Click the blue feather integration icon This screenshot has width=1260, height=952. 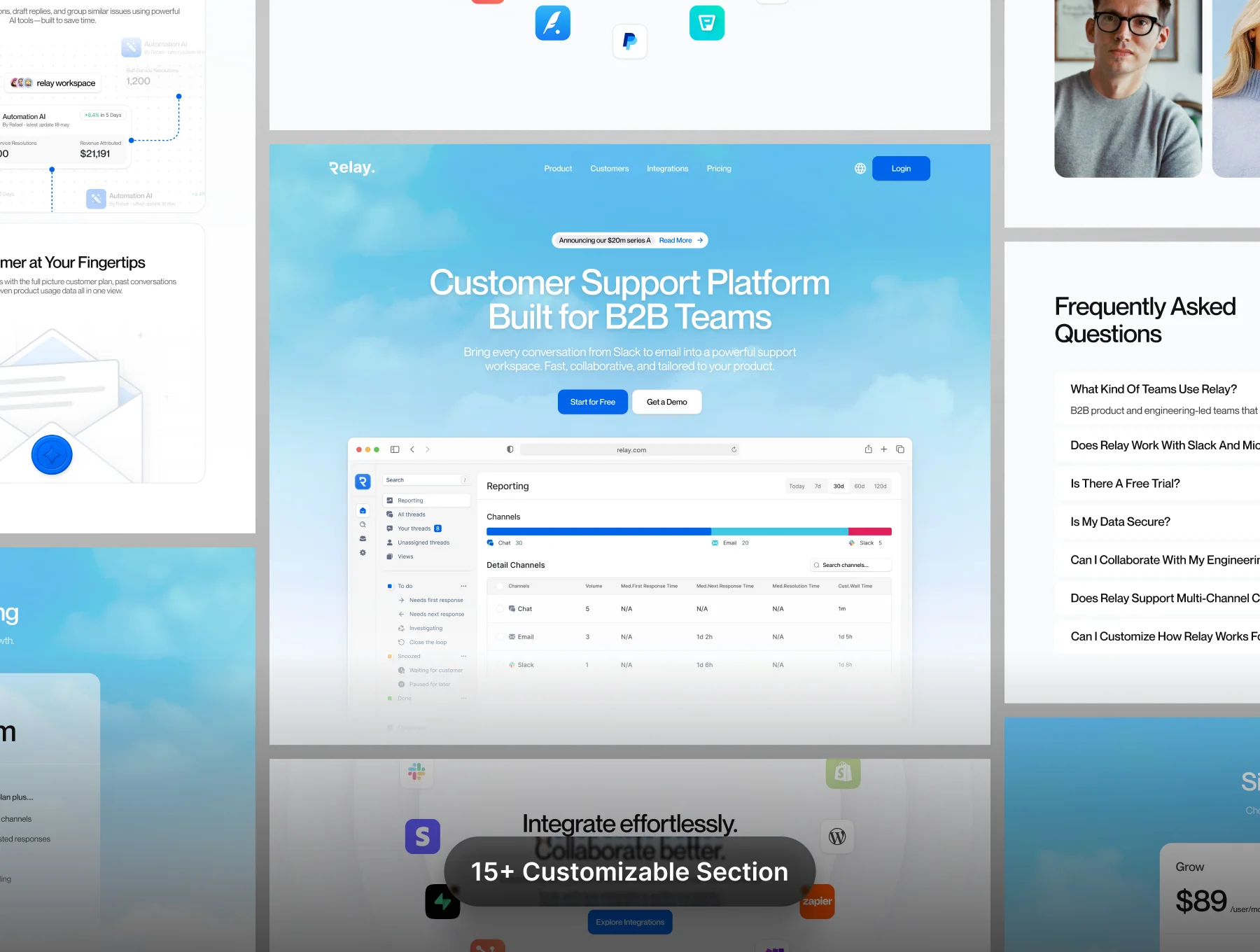tap(553, 23)
